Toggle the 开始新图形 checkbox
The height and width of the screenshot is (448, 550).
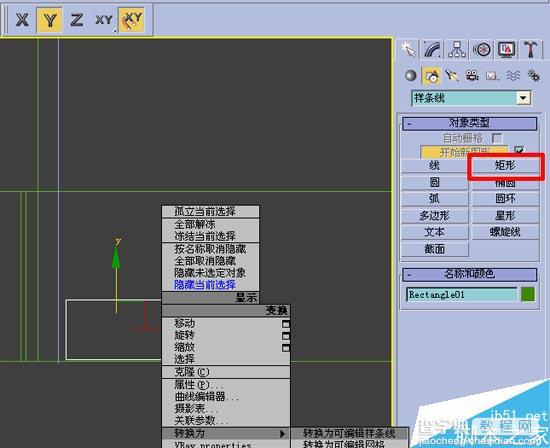[x=519, y=150]
